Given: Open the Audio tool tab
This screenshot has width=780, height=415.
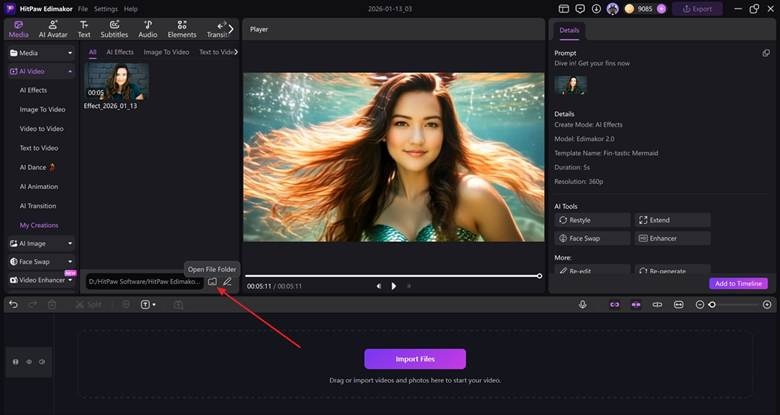Looking at the screenshot, I should 148,29.
